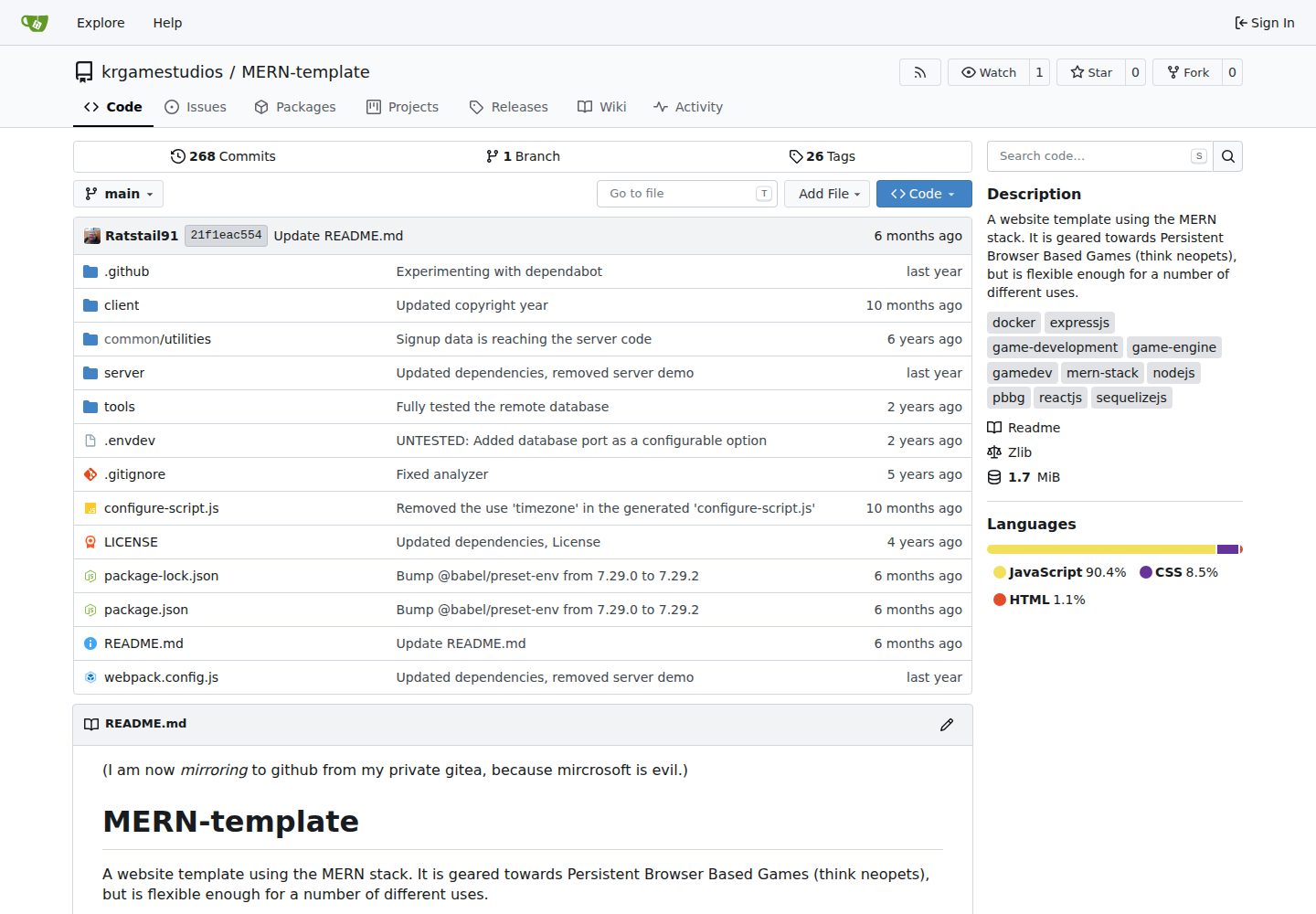Switch to the Issues tab

pos(196,107)
